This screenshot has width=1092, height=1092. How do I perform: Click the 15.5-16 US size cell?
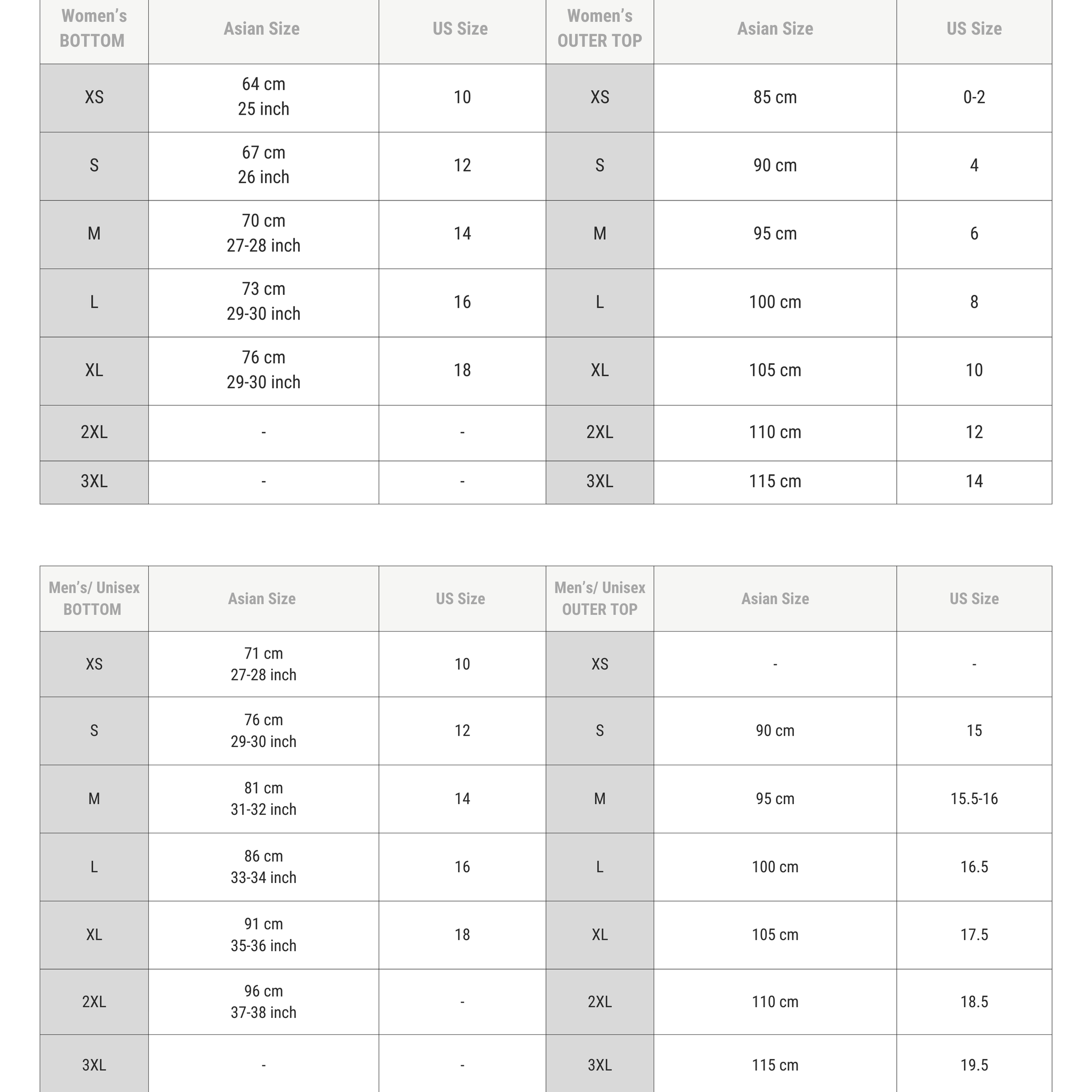pyautogui.click(x=974, y=799)
